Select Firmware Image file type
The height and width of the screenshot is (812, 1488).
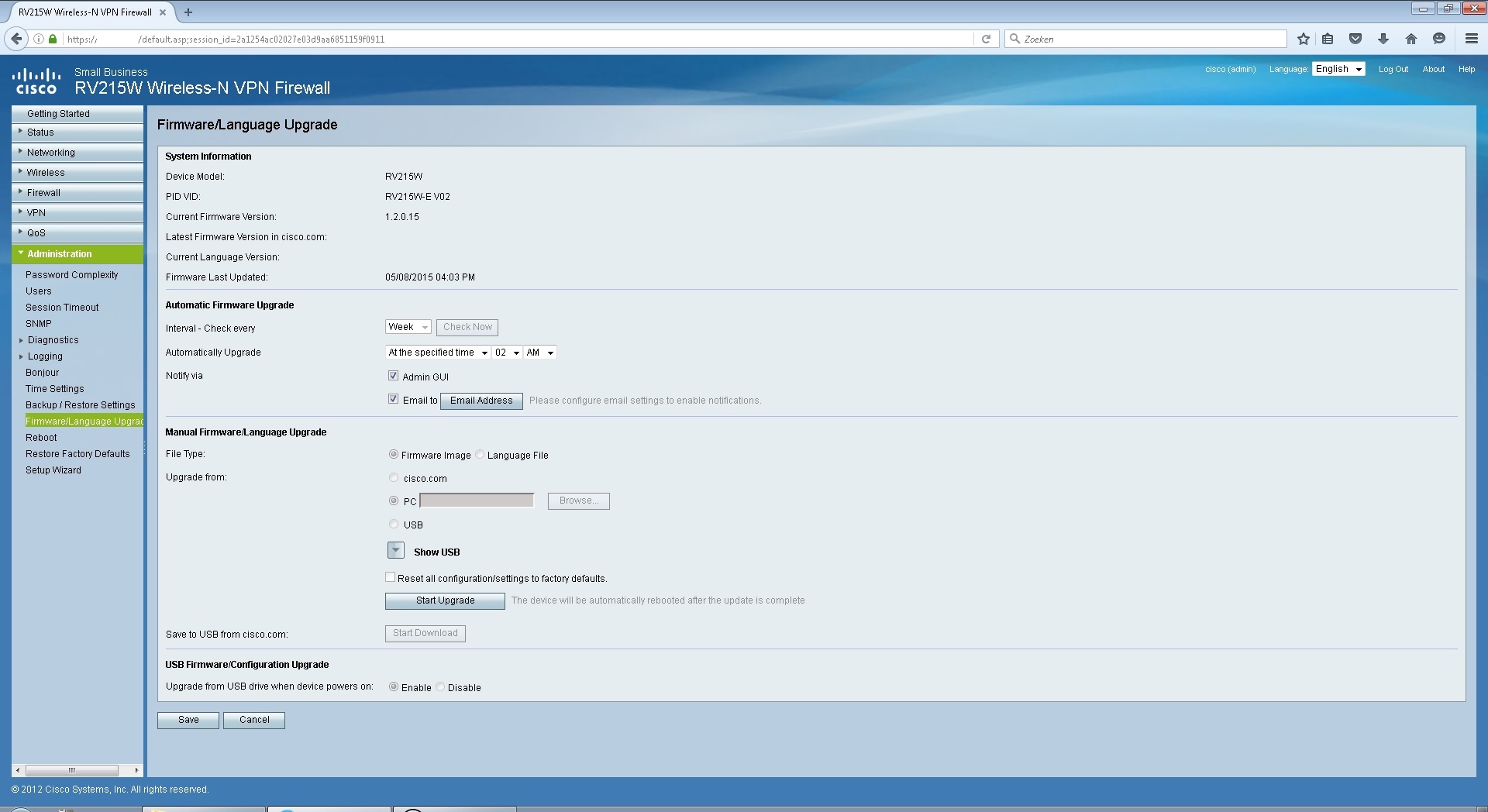394,455
